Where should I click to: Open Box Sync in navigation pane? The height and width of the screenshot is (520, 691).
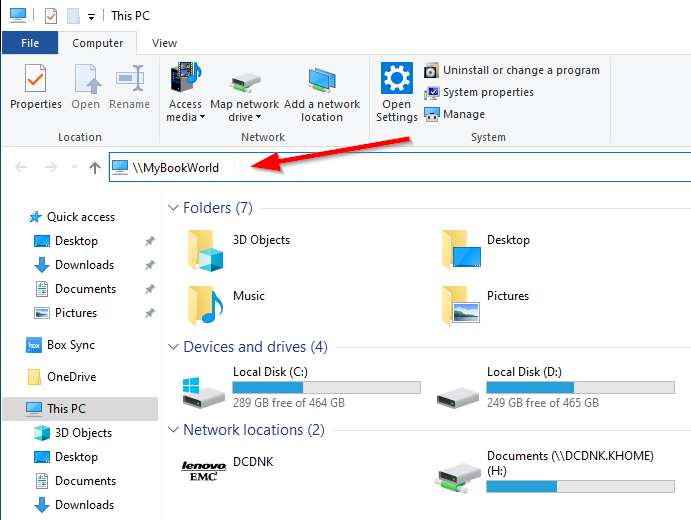pyautogui.click(x=60, y=345)
